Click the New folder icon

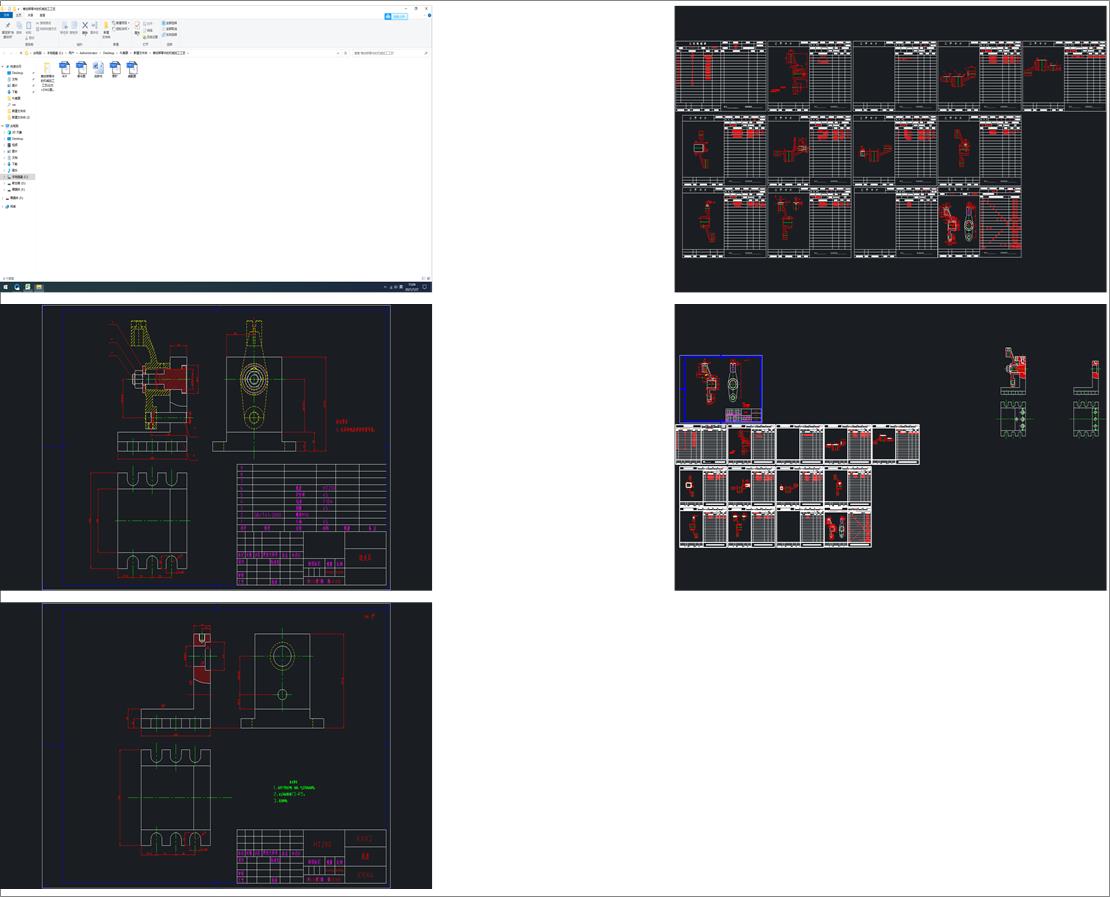point(106,27)
